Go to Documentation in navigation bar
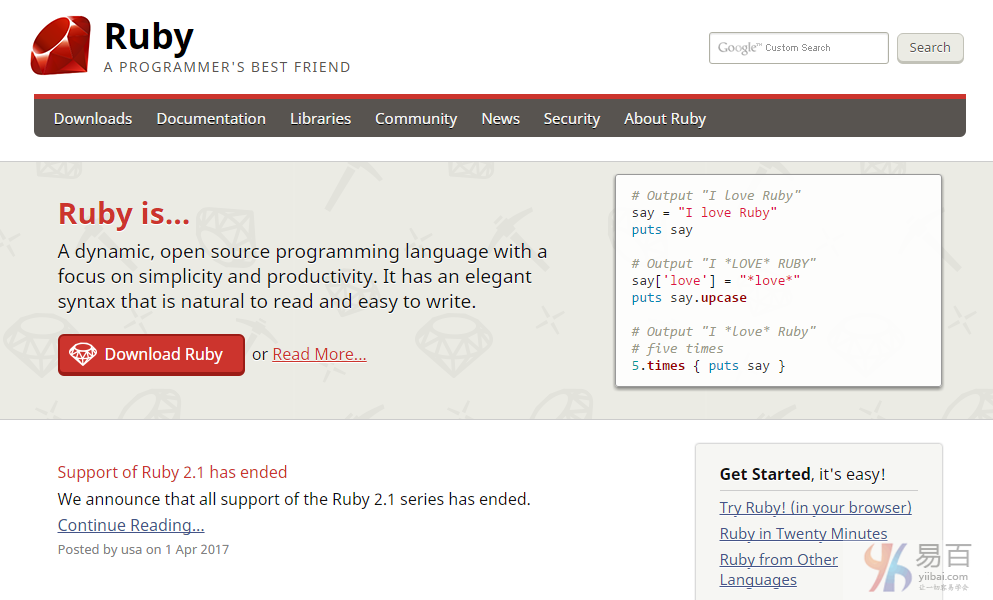Screen dimensions: 993x600 (x=211, y=118)
